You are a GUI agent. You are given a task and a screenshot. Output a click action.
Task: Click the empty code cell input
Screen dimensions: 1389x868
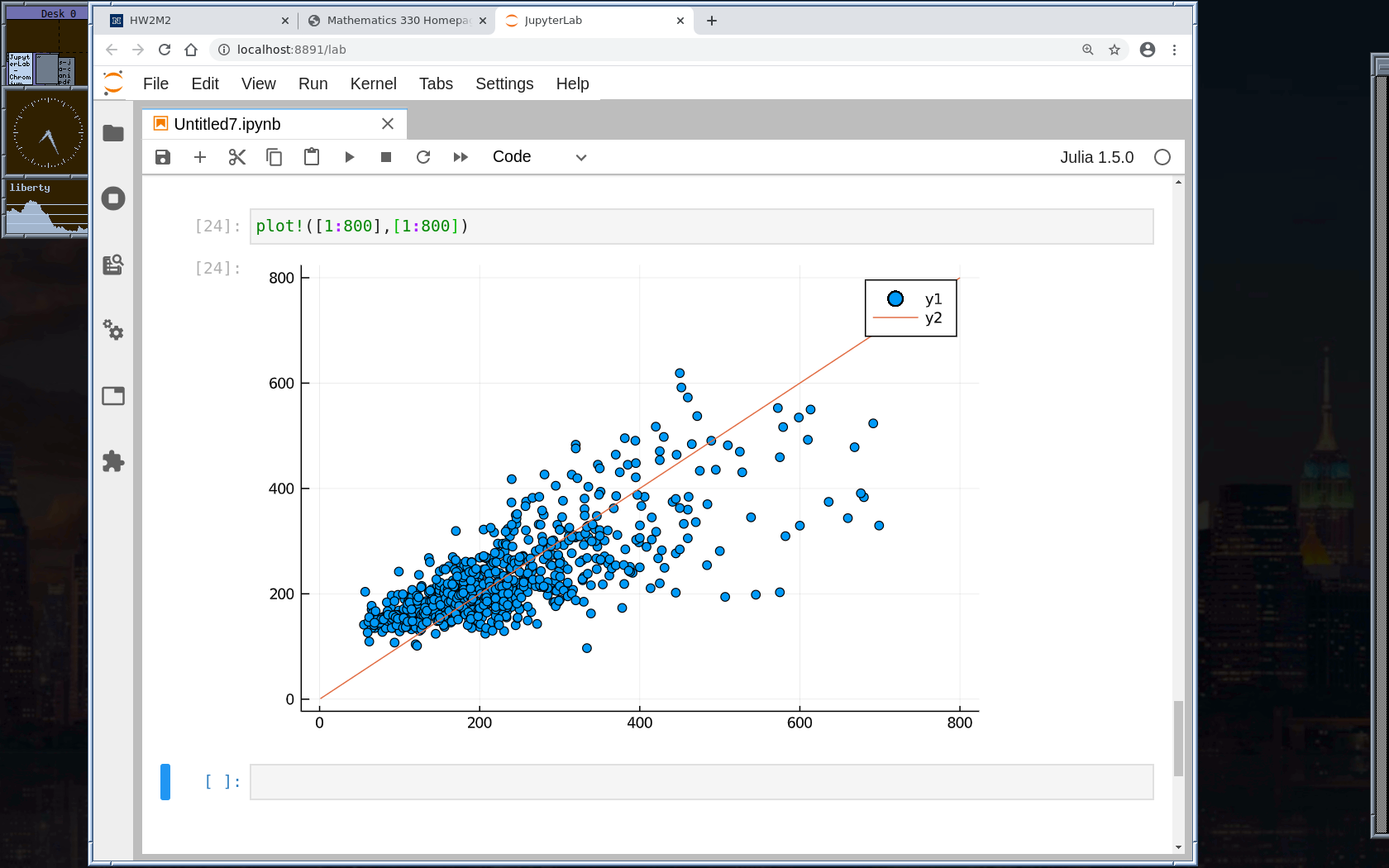[x=701, y=782]
